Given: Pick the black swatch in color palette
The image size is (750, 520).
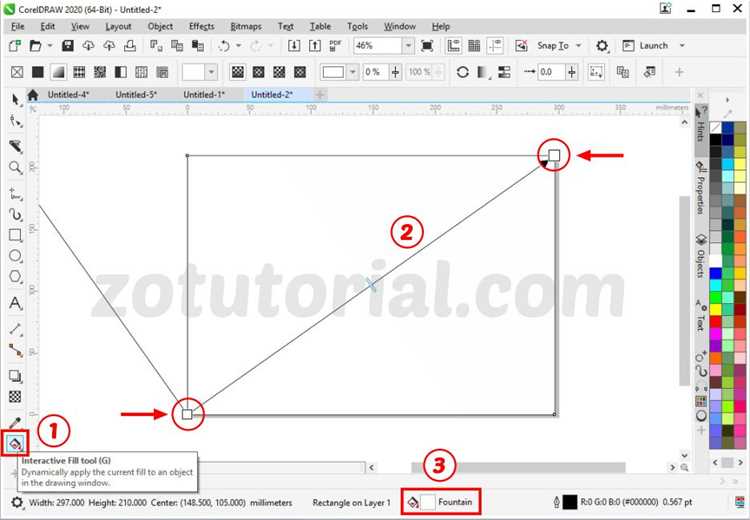Looking at the screenshot, I should click(x=715, y=139).
